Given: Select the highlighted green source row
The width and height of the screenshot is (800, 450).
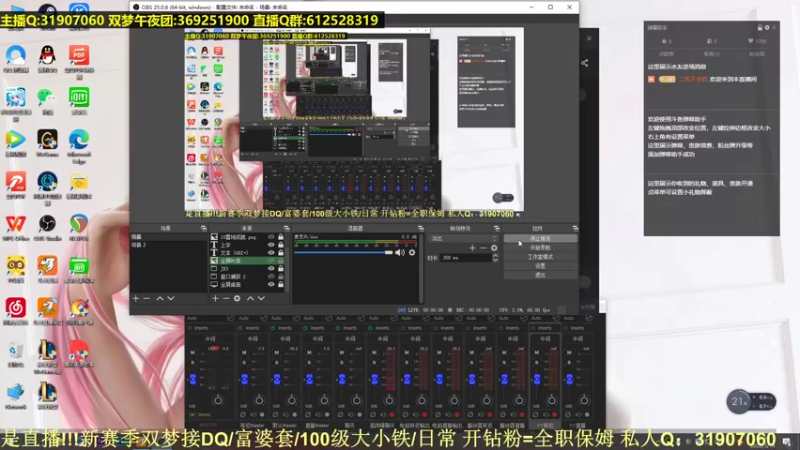Looking at the screenshot, I should [247, 261].
